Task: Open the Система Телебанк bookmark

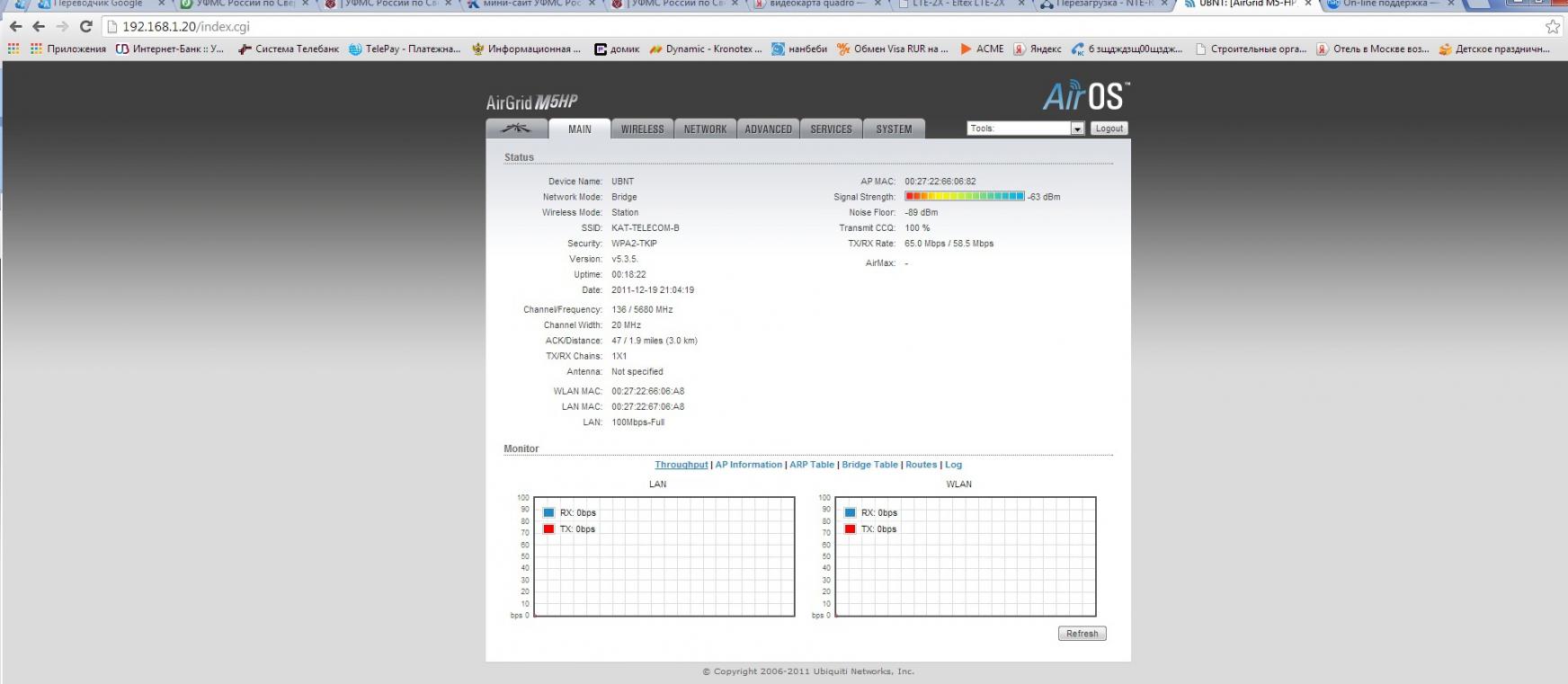Action: click(289, 49)
